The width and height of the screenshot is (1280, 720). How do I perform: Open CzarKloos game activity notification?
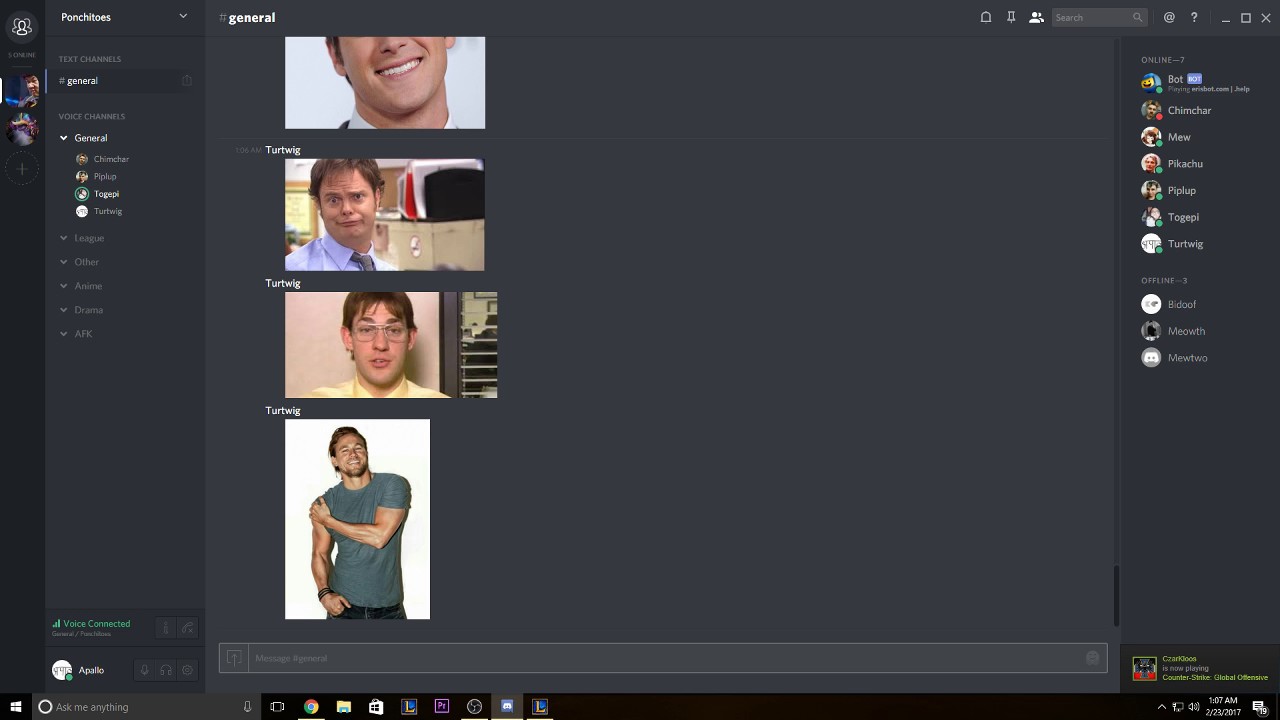(1200, 669)
